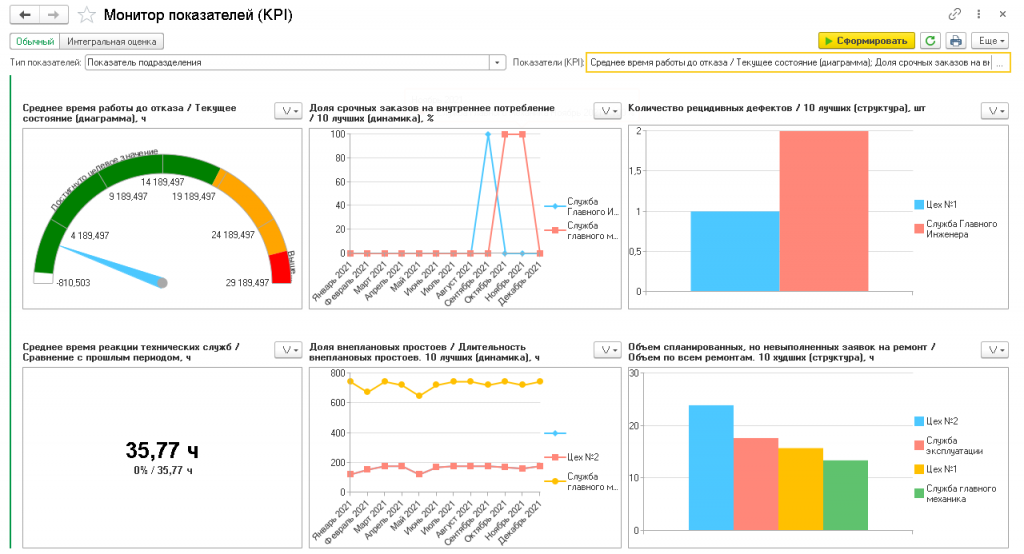
Task: Open the view dropdown for Количество рецидивных дефектов
Action: click(995, 111)
